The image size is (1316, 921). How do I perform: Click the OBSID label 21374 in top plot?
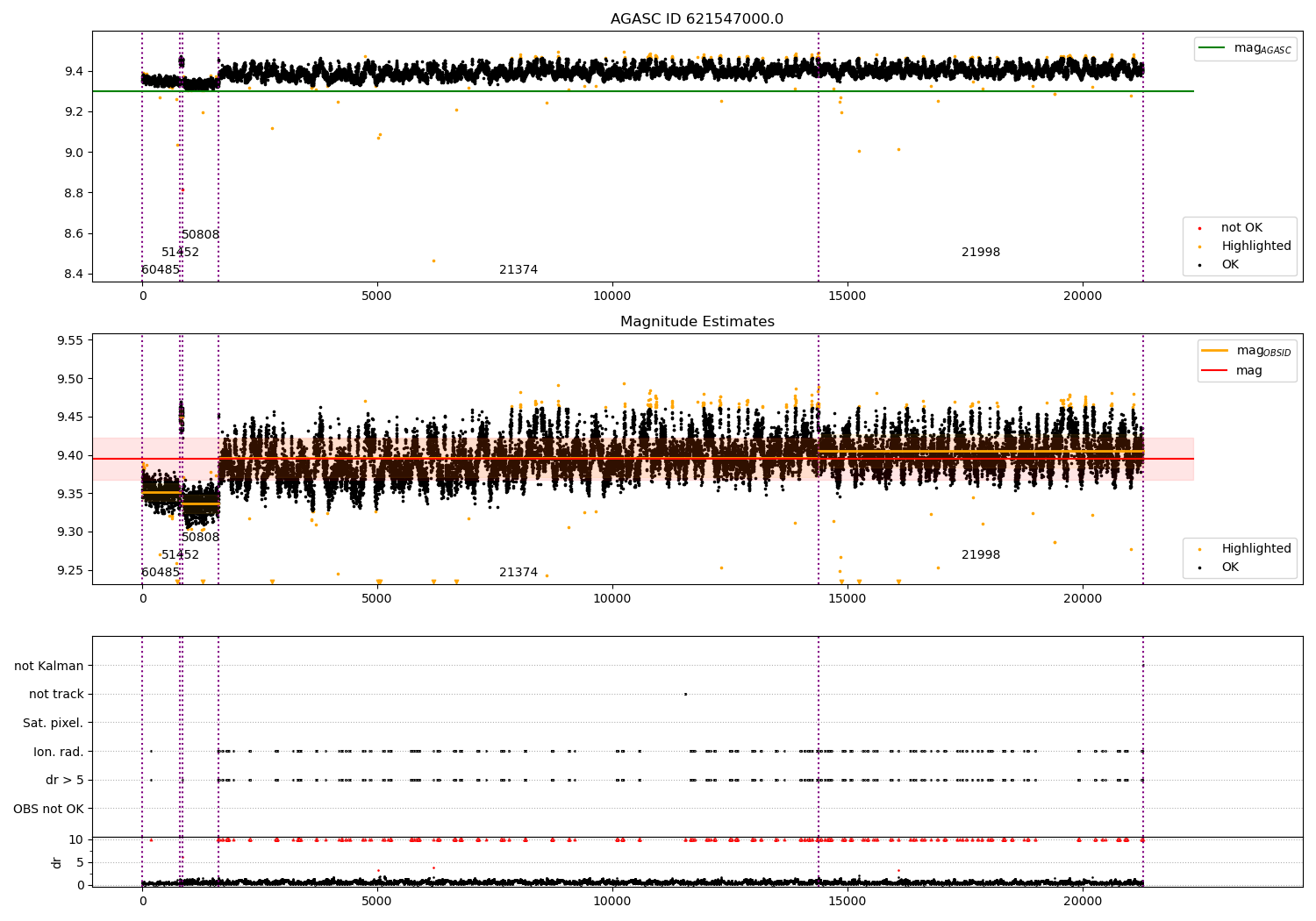pos(519,270)
